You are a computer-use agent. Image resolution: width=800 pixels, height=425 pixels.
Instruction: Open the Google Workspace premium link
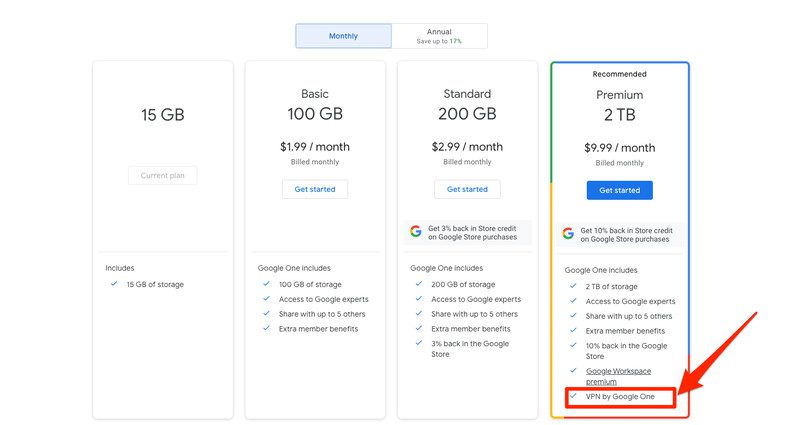[618, 377]
